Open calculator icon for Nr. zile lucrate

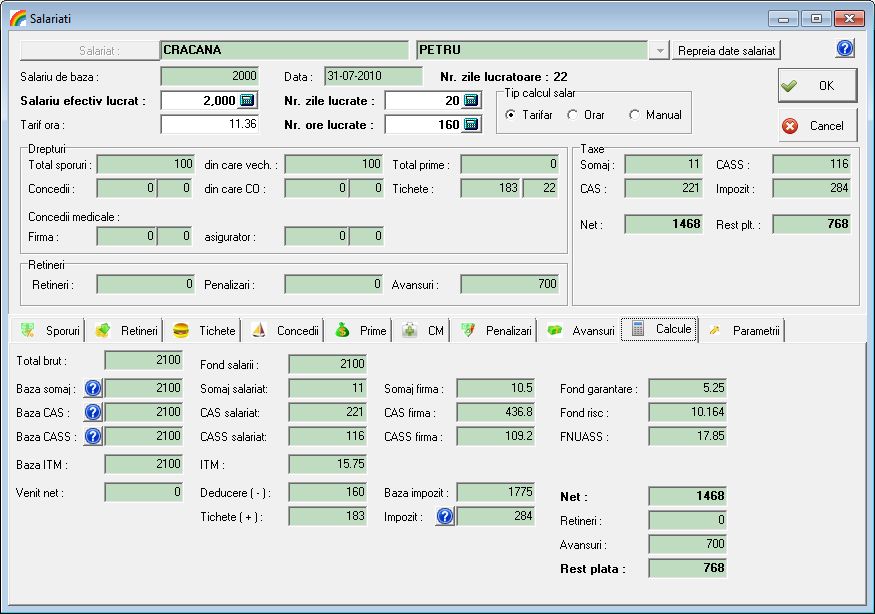(x=472, y=100)
